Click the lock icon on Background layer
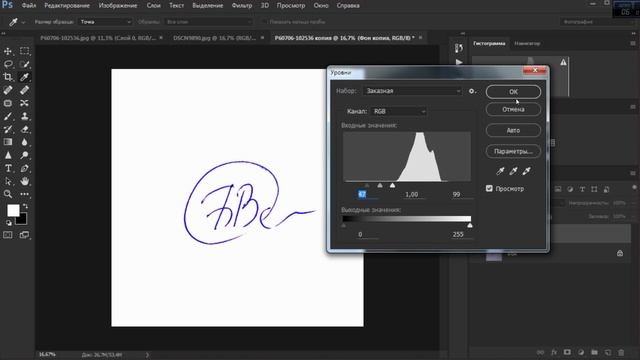Image resolution: width=640 pixels, height=360 pixels. (620, 253)
